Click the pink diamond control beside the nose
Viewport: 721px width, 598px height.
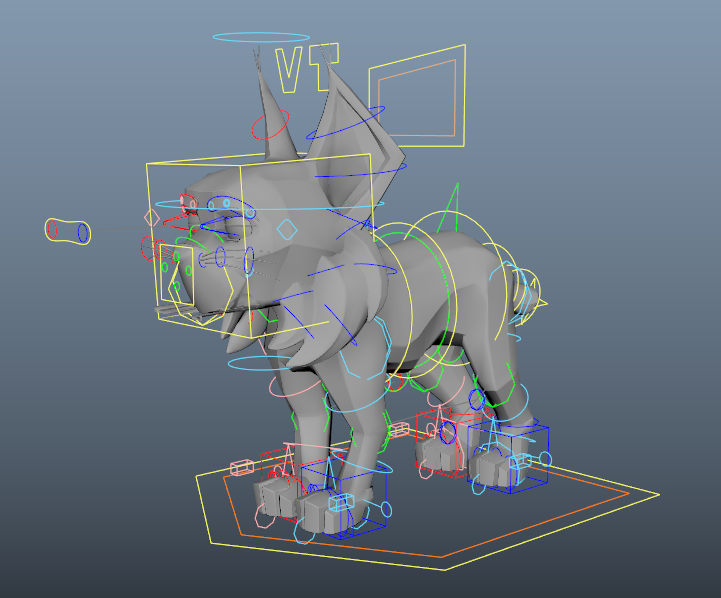click(x=152, y=218)
